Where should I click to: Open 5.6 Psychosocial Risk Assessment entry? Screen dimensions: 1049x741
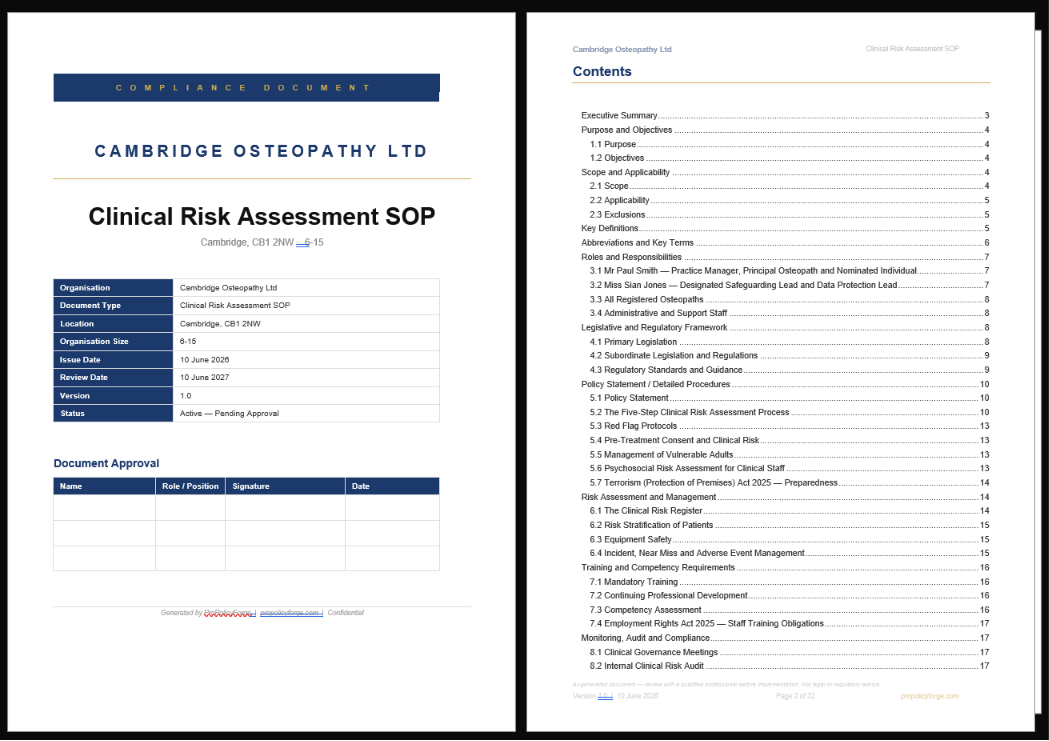pos(789,468)
